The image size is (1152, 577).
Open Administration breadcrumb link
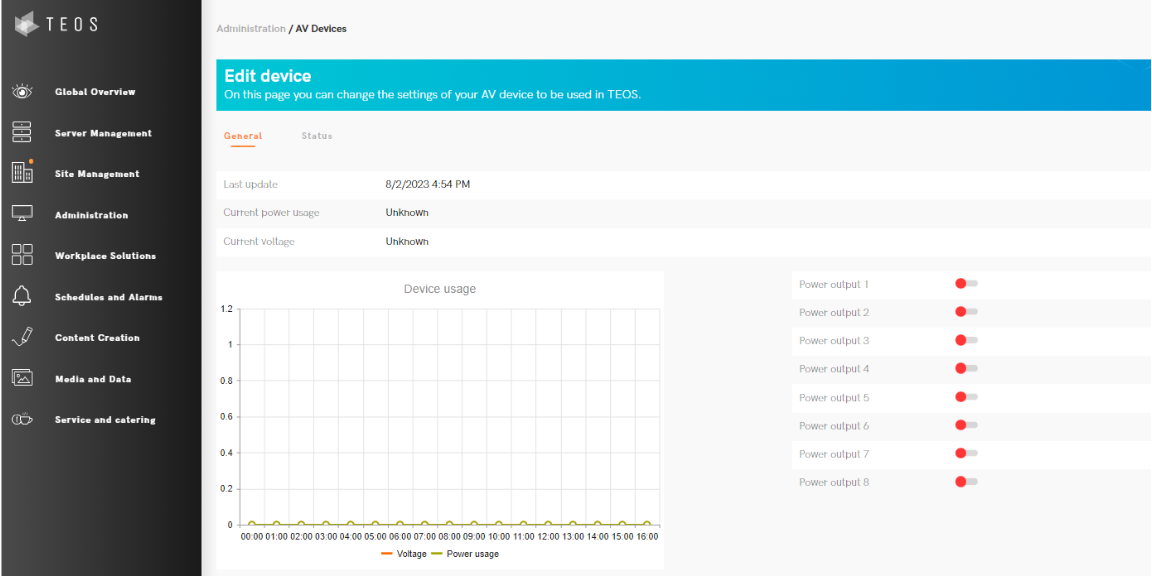coord(251,29)
